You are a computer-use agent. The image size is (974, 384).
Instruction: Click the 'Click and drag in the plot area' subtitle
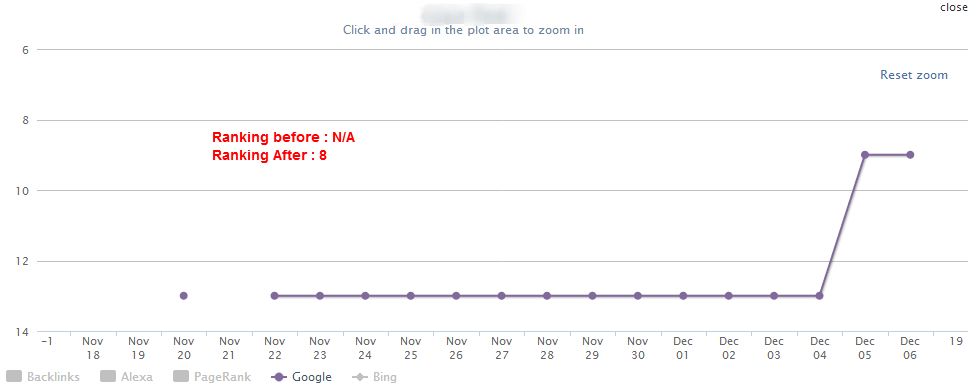click(x=463, y=30)
